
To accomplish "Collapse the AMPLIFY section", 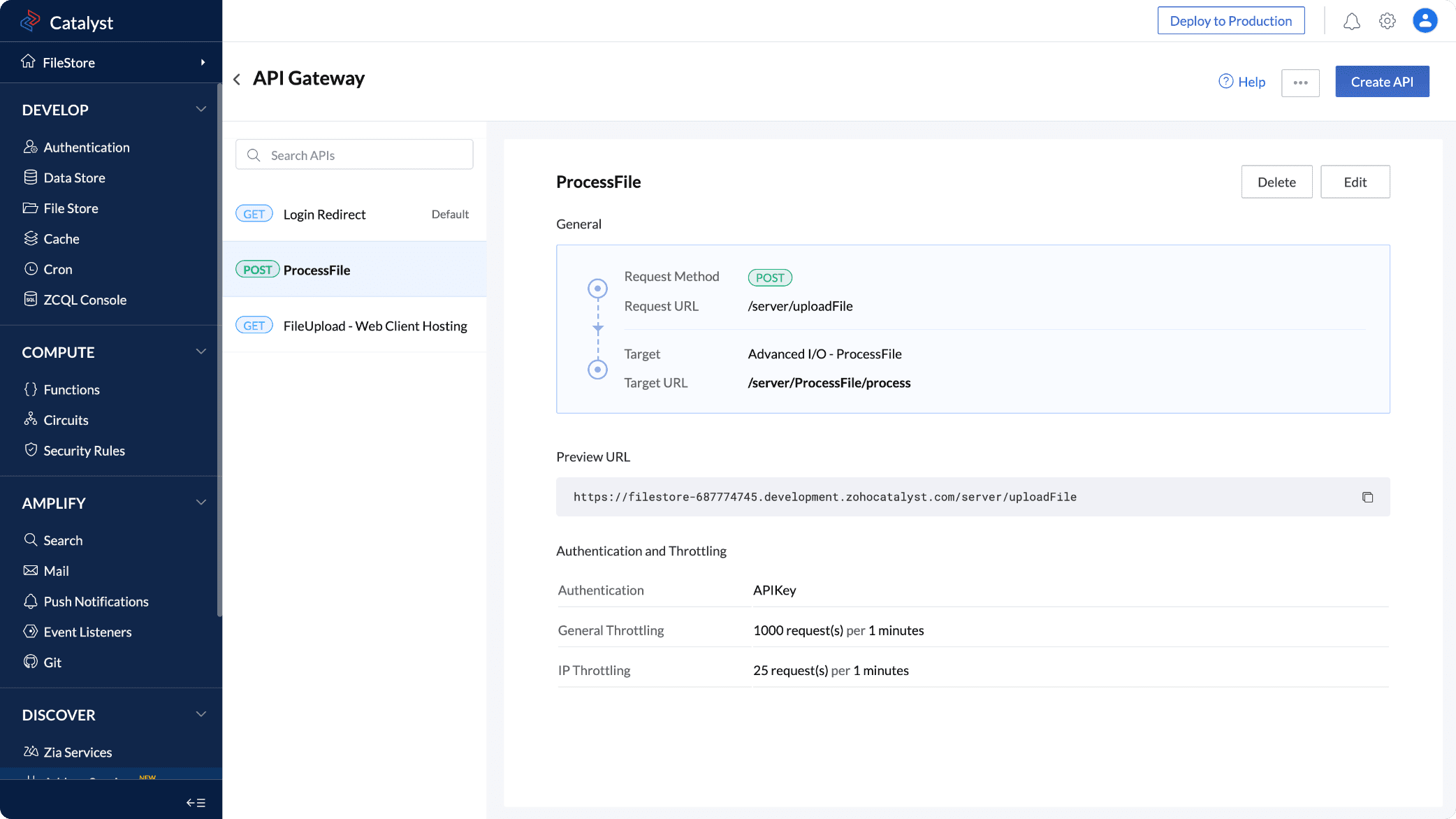I will coord(201,502).
